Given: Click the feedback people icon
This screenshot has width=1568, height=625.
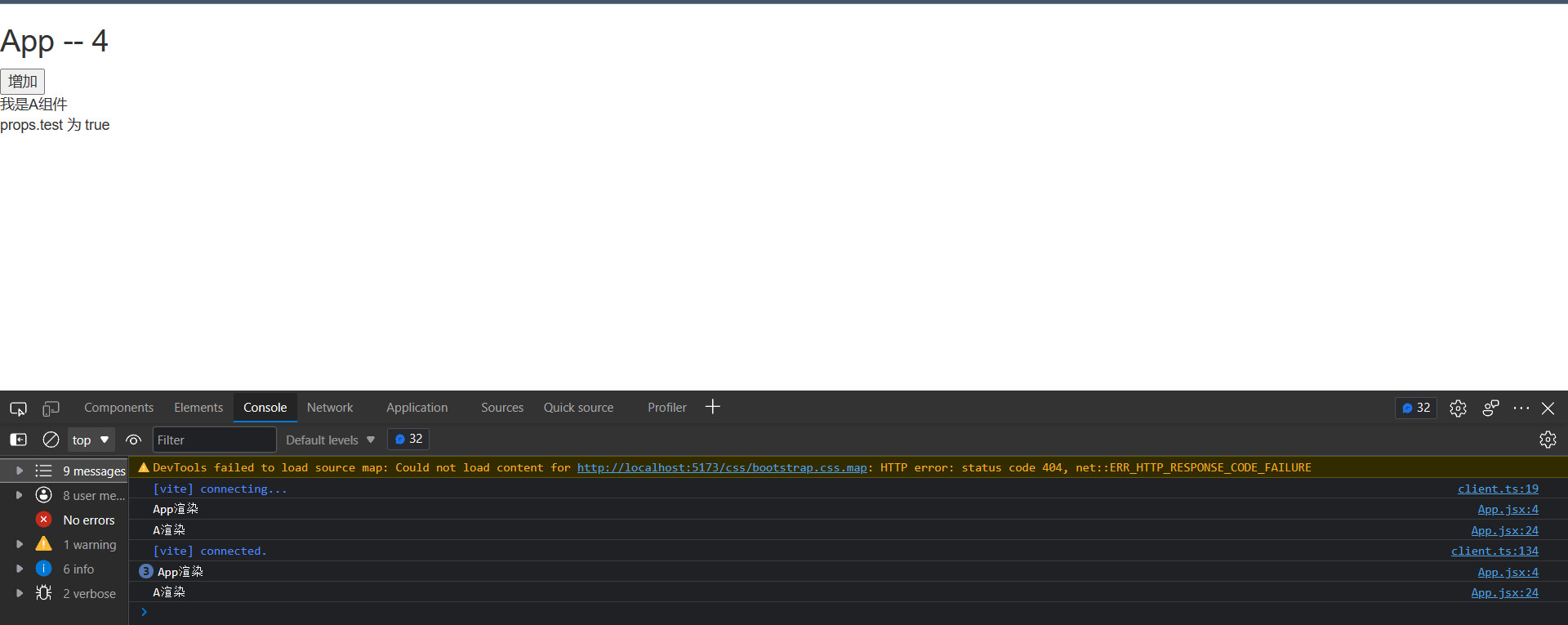Looking at the screenshot, I should point(1490,408).
